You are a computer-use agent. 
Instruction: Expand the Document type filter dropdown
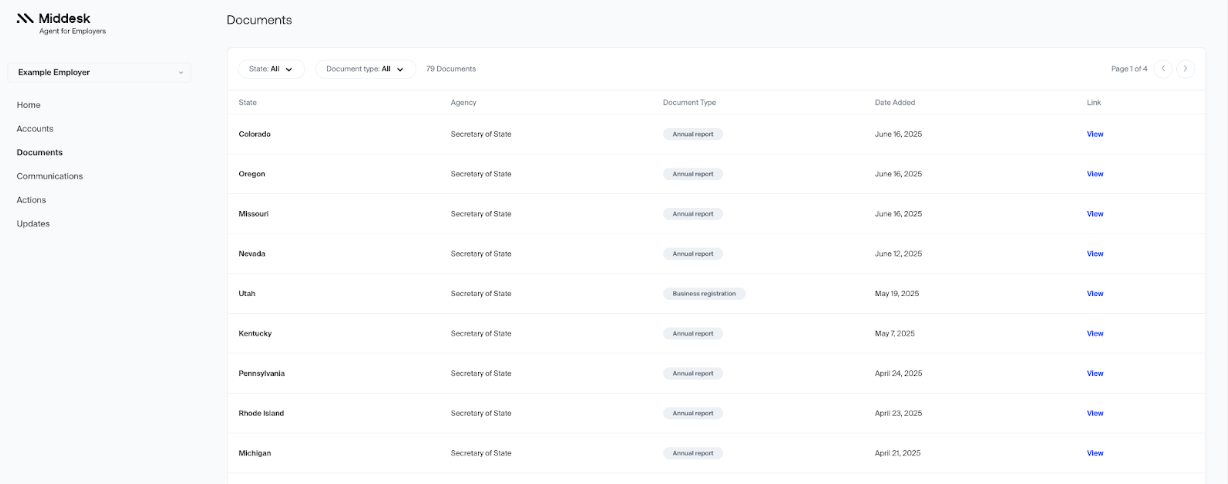point(365,69)
